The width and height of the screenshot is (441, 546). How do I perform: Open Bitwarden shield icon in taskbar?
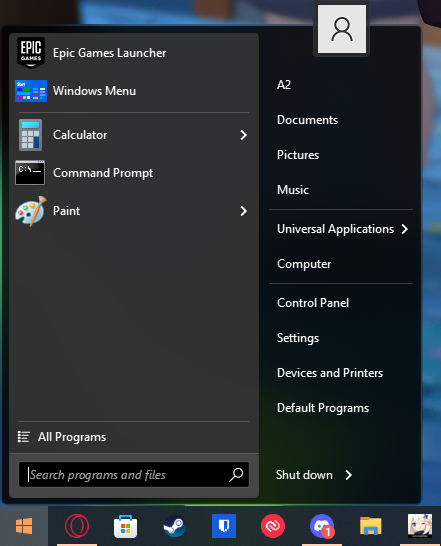(x=224, y=526)
